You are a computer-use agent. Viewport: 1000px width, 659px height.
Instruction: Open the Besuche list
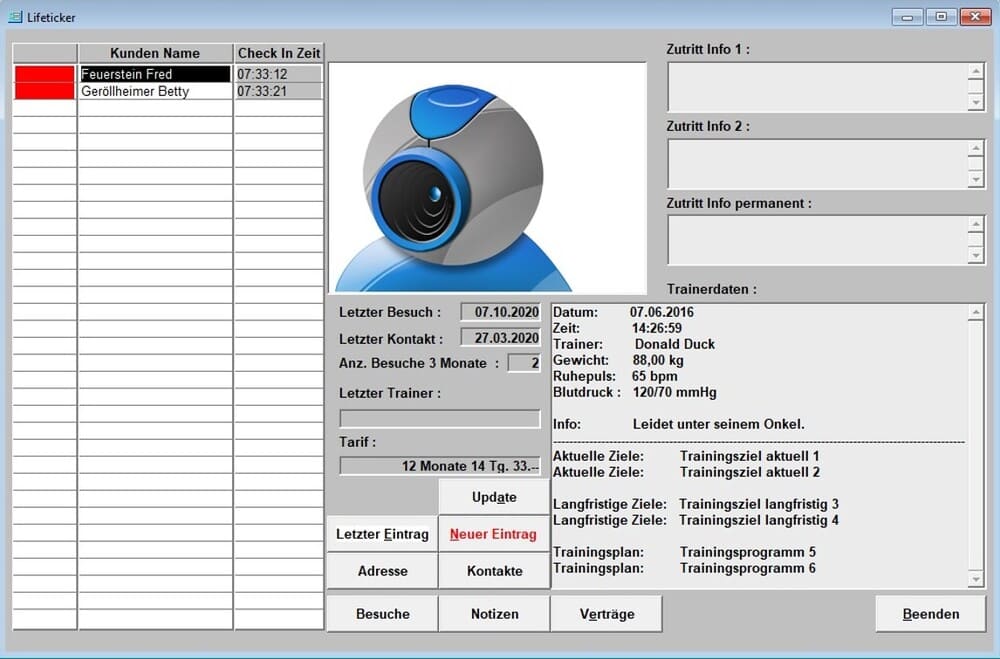[x=382, y=614]
